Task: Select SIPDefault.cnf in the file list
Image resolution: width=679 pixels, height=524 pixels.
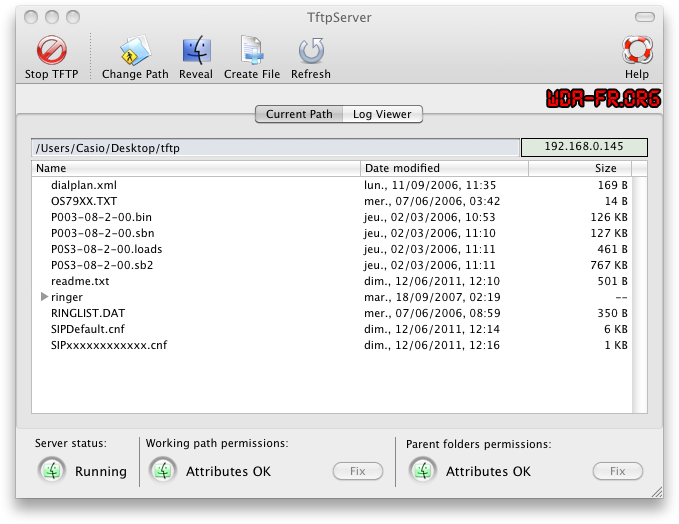Action: tap(88, 329)
